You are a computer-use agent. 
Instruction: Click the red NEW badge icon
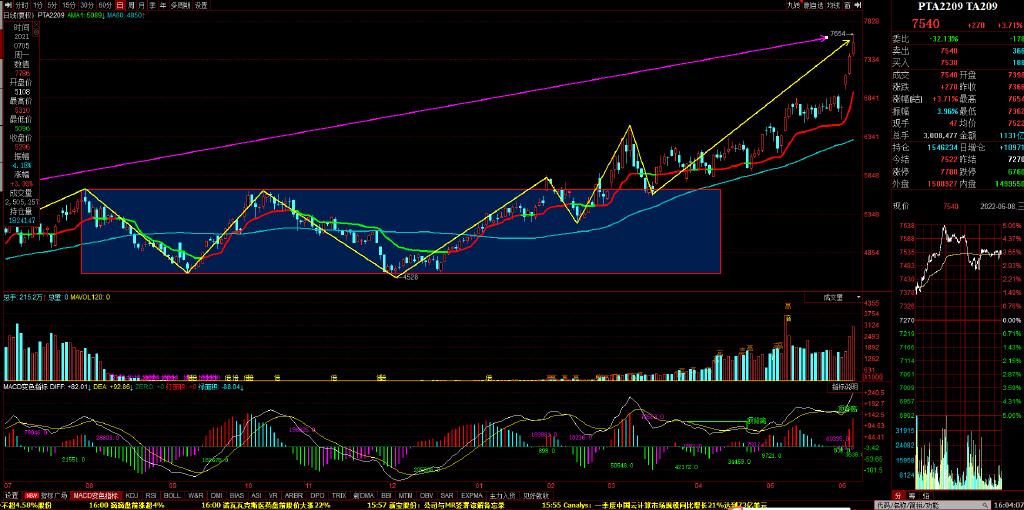tap(31, 496)
